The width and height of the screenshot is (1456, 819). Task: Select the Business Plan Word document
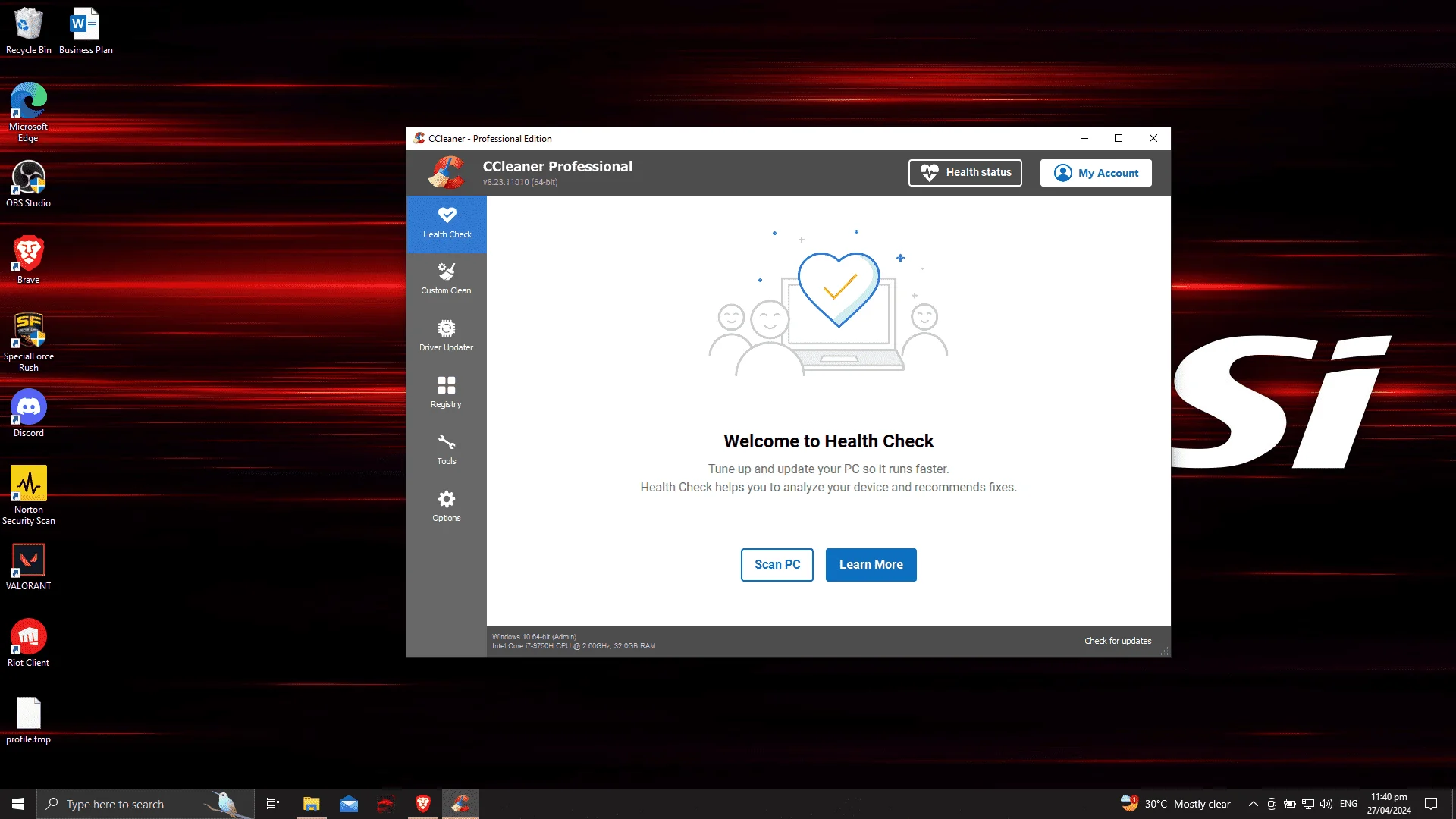(86, 31)
